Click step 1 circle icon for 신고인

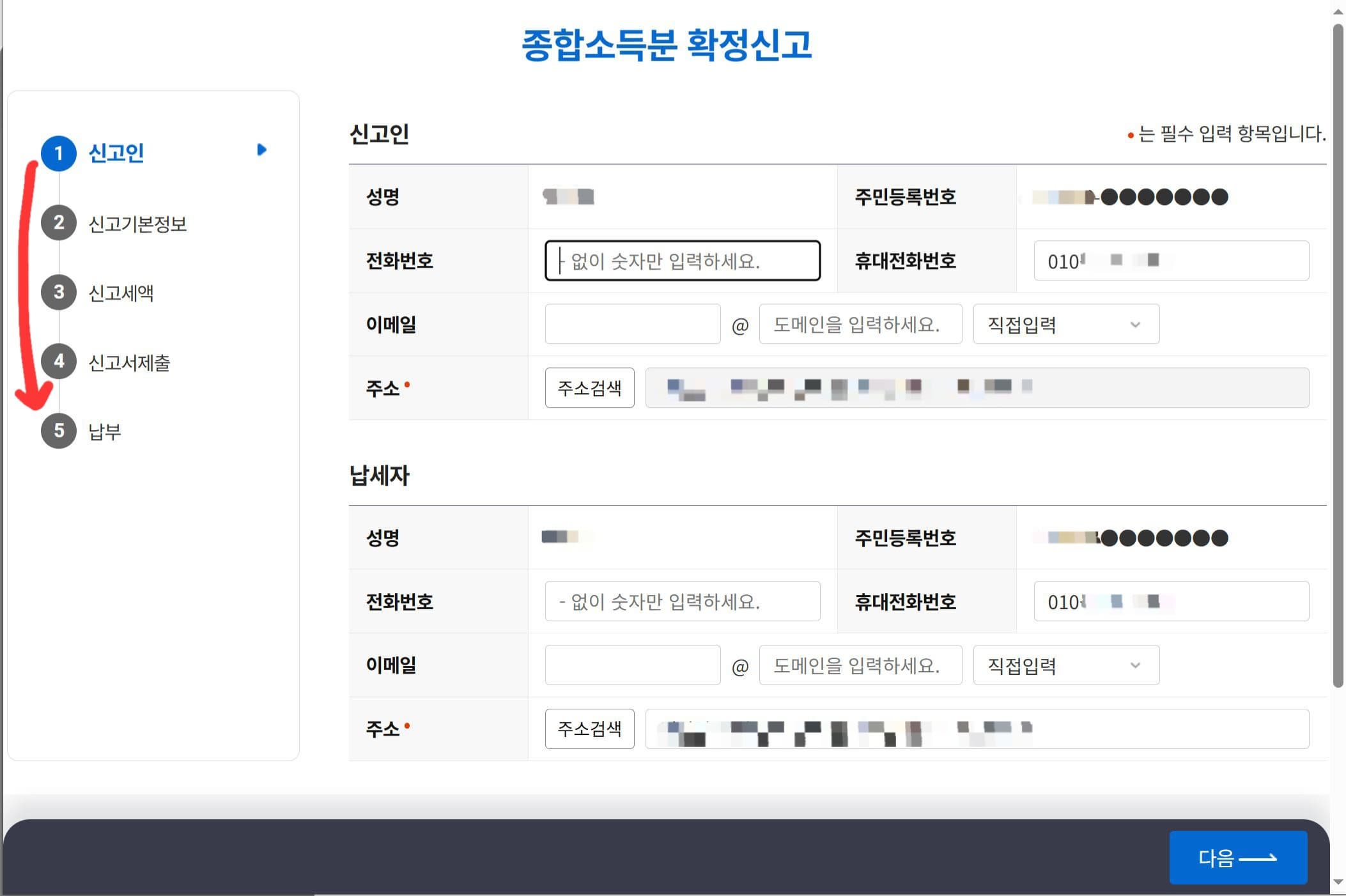pyautogui.click(x=58, y=153)
